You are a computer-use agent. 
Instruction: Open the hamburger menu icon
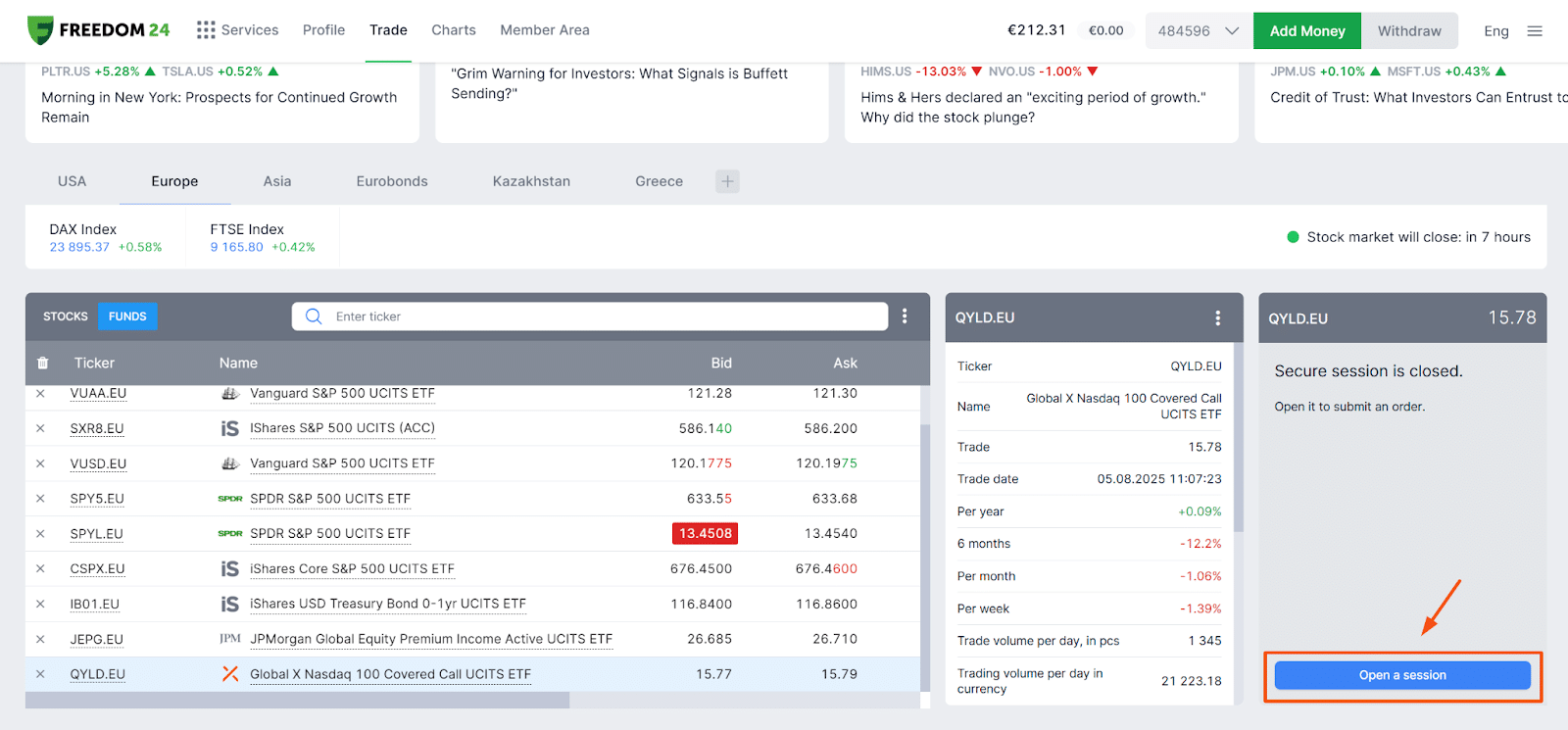tap(1535, 31)
